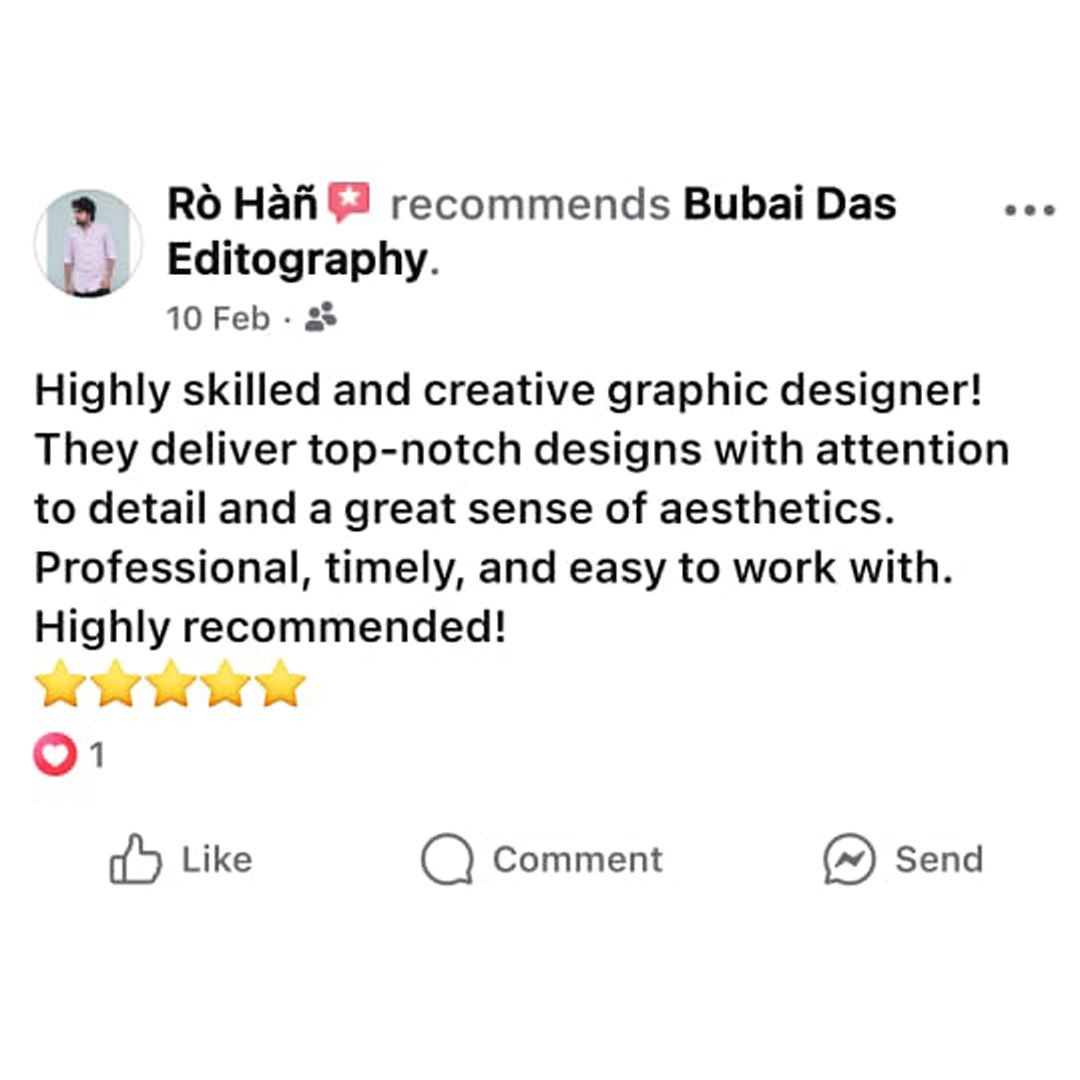Click the thumbs-up Like icon
1080x1080 pixels.
coord(136,859)
